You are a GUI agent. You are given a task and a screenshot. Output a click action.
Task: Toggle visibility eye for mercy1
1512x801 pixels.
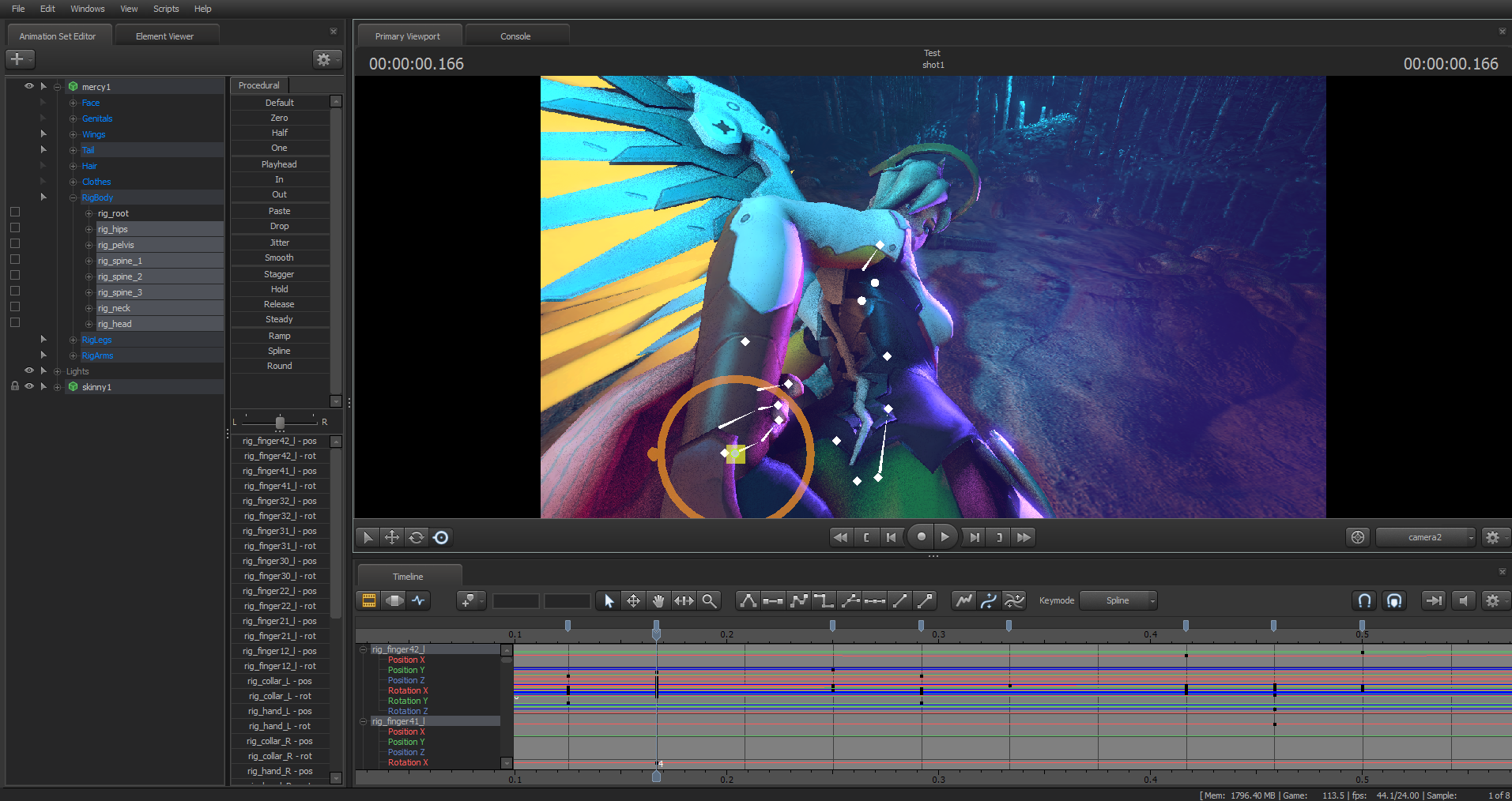pos(29,86)
